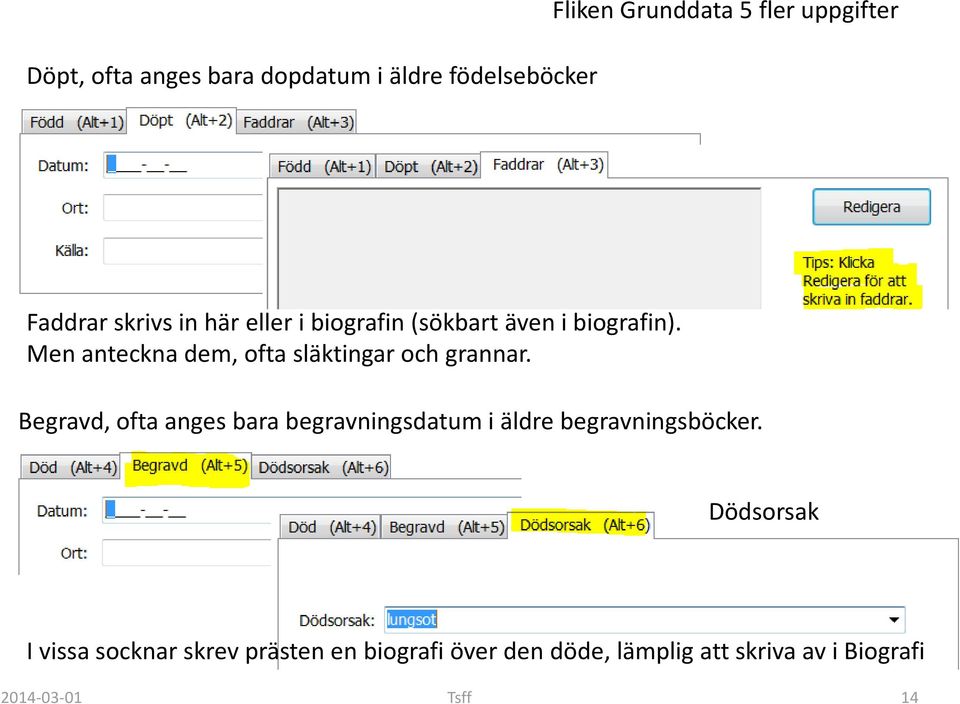Click the Döpt (Alt+2) tab in the Faddrar panel
960x704 pixels.
[x=429, y=167]
